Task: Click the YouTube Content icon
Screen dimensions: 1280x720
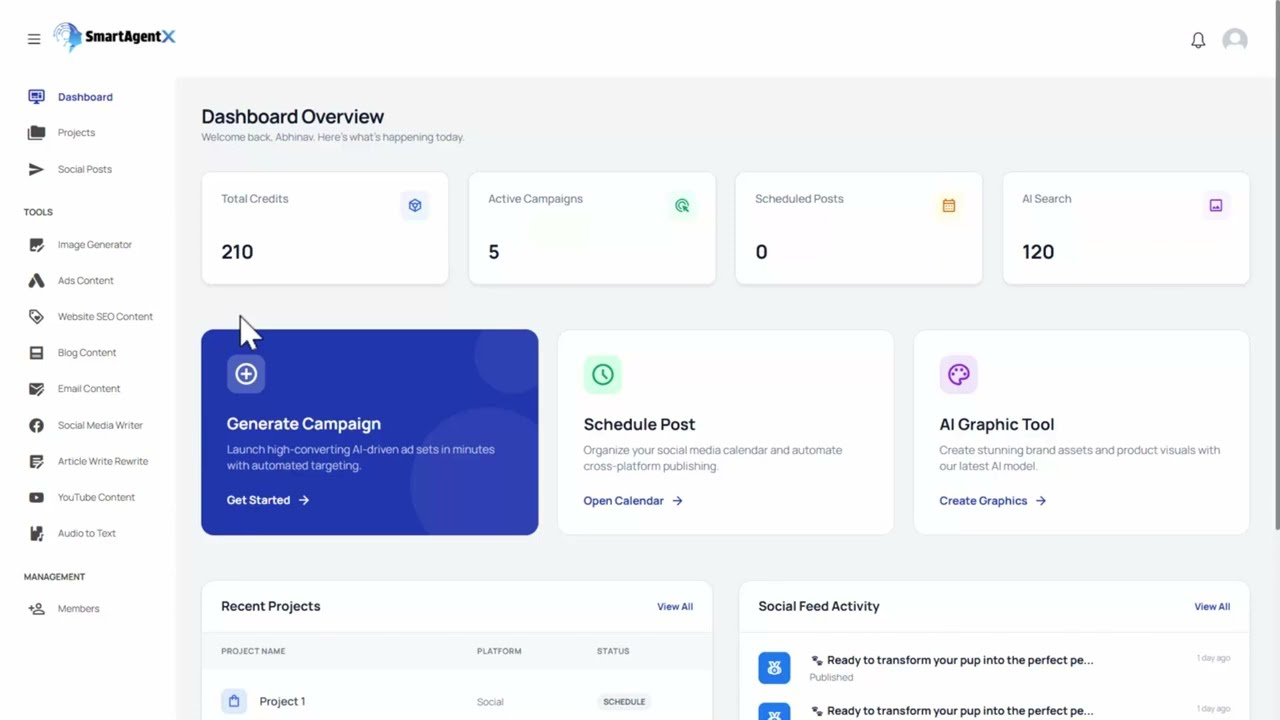Action: click(x=36, y=497)
